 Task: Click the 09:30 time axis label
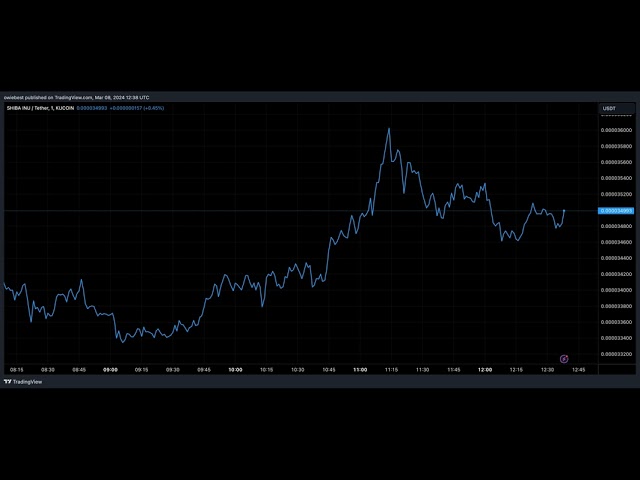[x=173, y=369]
